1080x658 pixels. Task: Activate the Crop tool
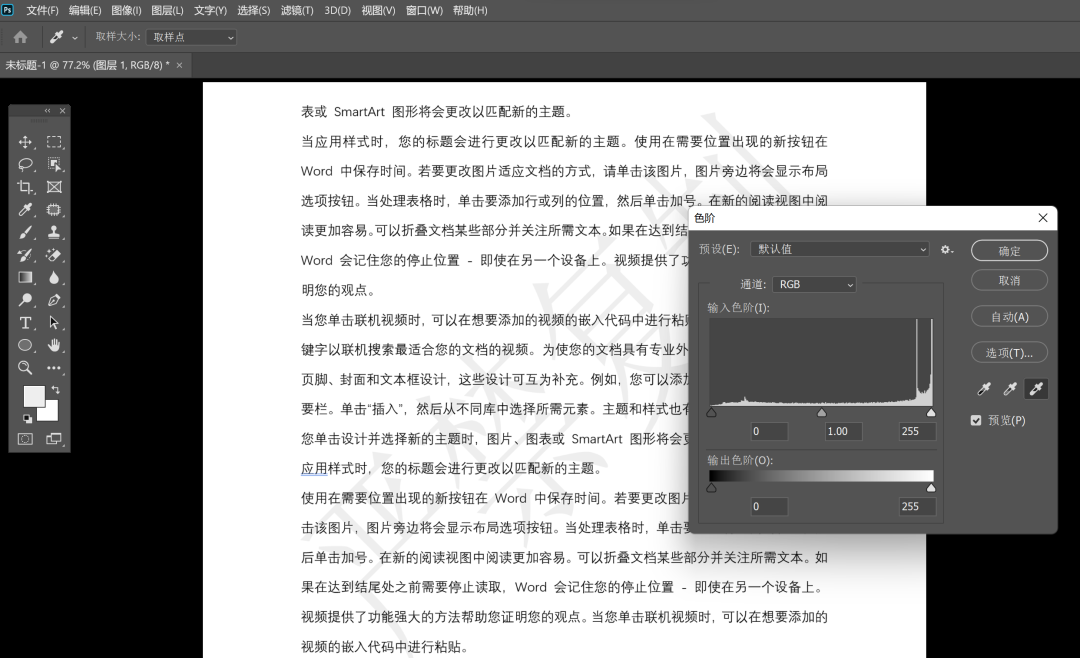(x=25, y=187)
